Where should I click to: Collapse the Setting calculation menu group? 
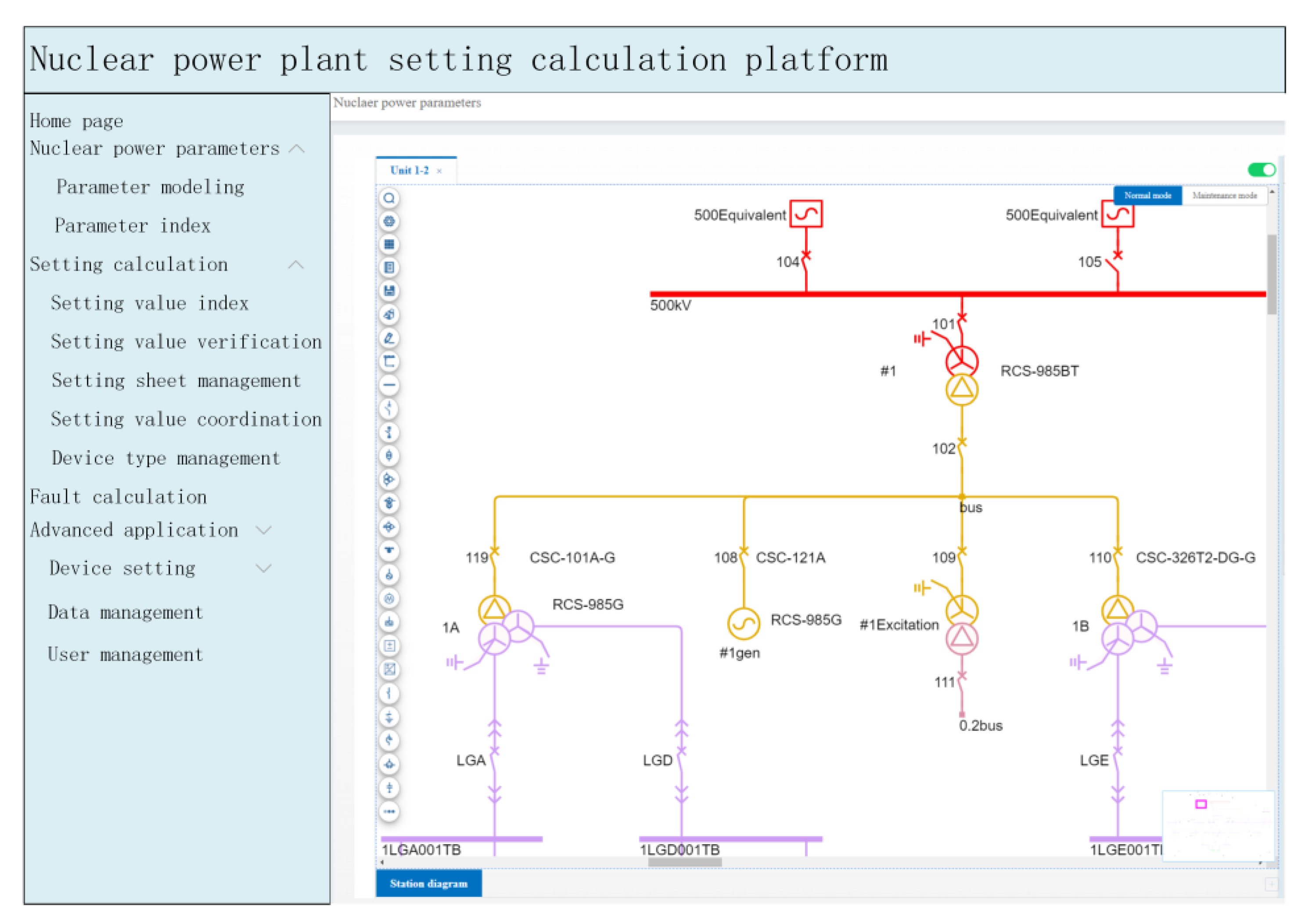[x=295, y=265]
